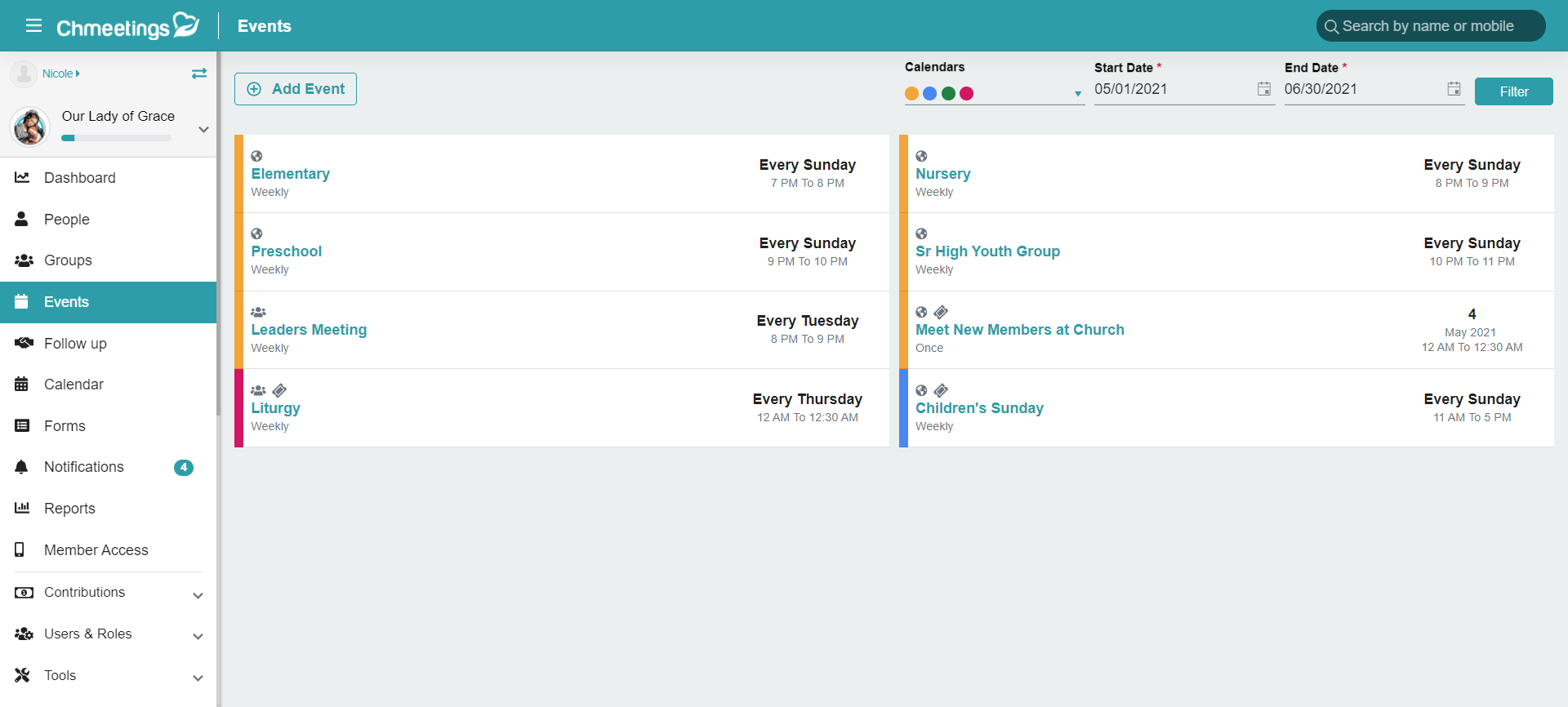Click globe icon on Elementary event
Image resolution: width=1568 pixels, height=707 pixels.
[256, 156]
